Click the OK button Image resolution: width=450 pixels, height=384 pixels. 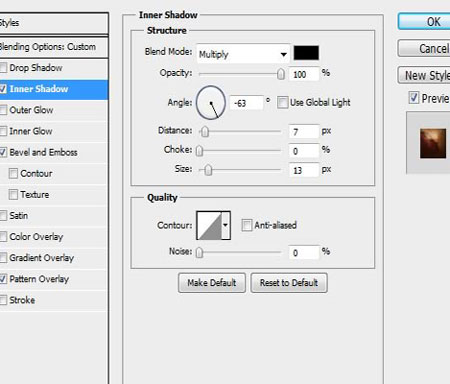[x=424, y=22]
